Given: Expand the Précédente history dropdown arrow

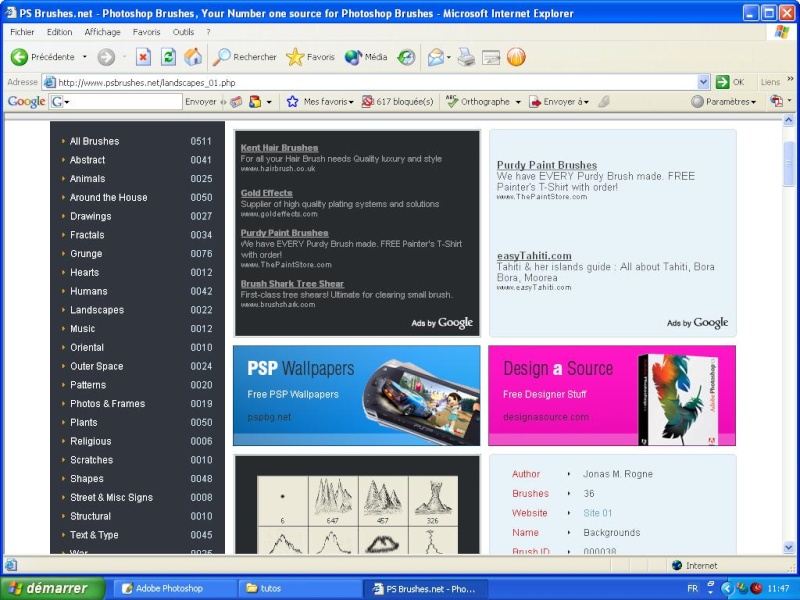Looking at the screenshot, I should click(85, 57).
